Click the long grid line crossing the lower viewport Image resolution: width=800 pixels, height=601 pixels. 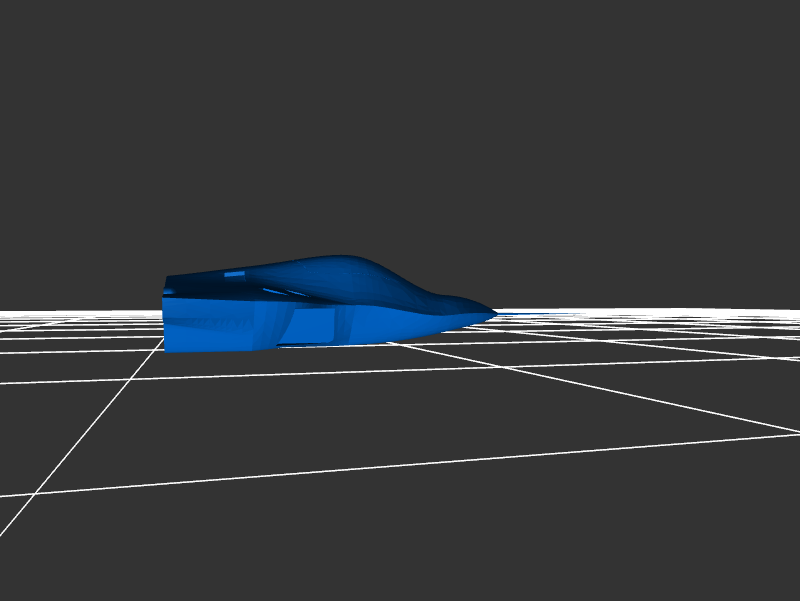click(400, 466)
